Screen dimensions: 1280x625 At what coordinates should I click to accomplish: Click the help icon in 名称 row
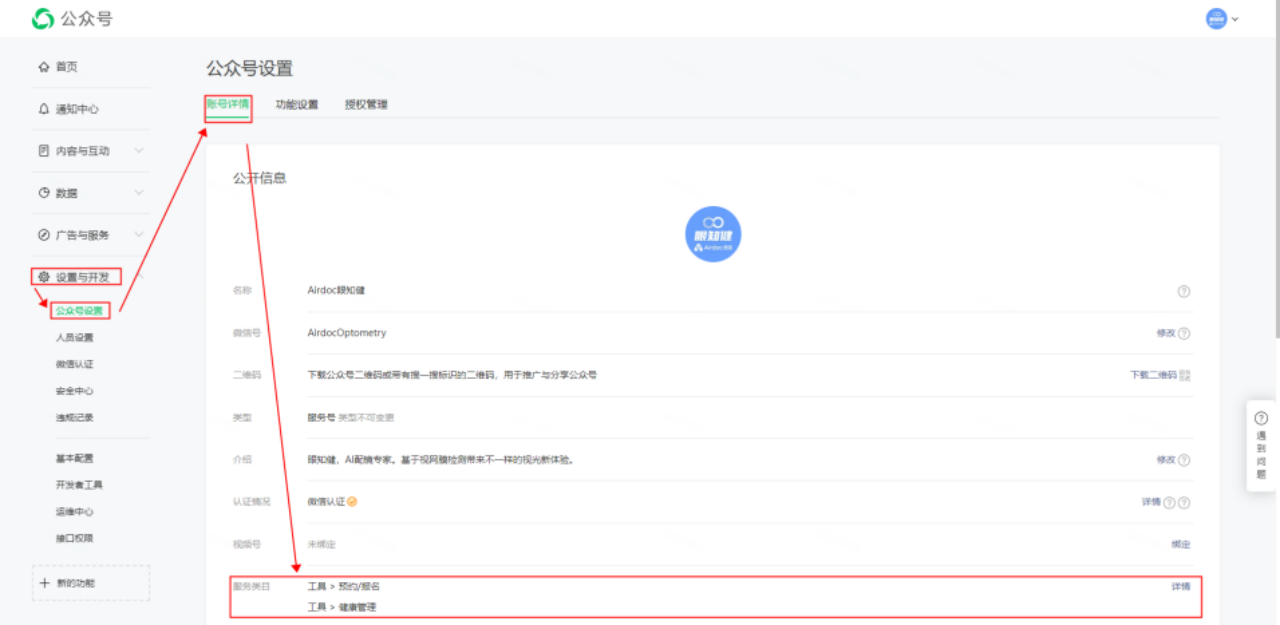pos(1184,291)
